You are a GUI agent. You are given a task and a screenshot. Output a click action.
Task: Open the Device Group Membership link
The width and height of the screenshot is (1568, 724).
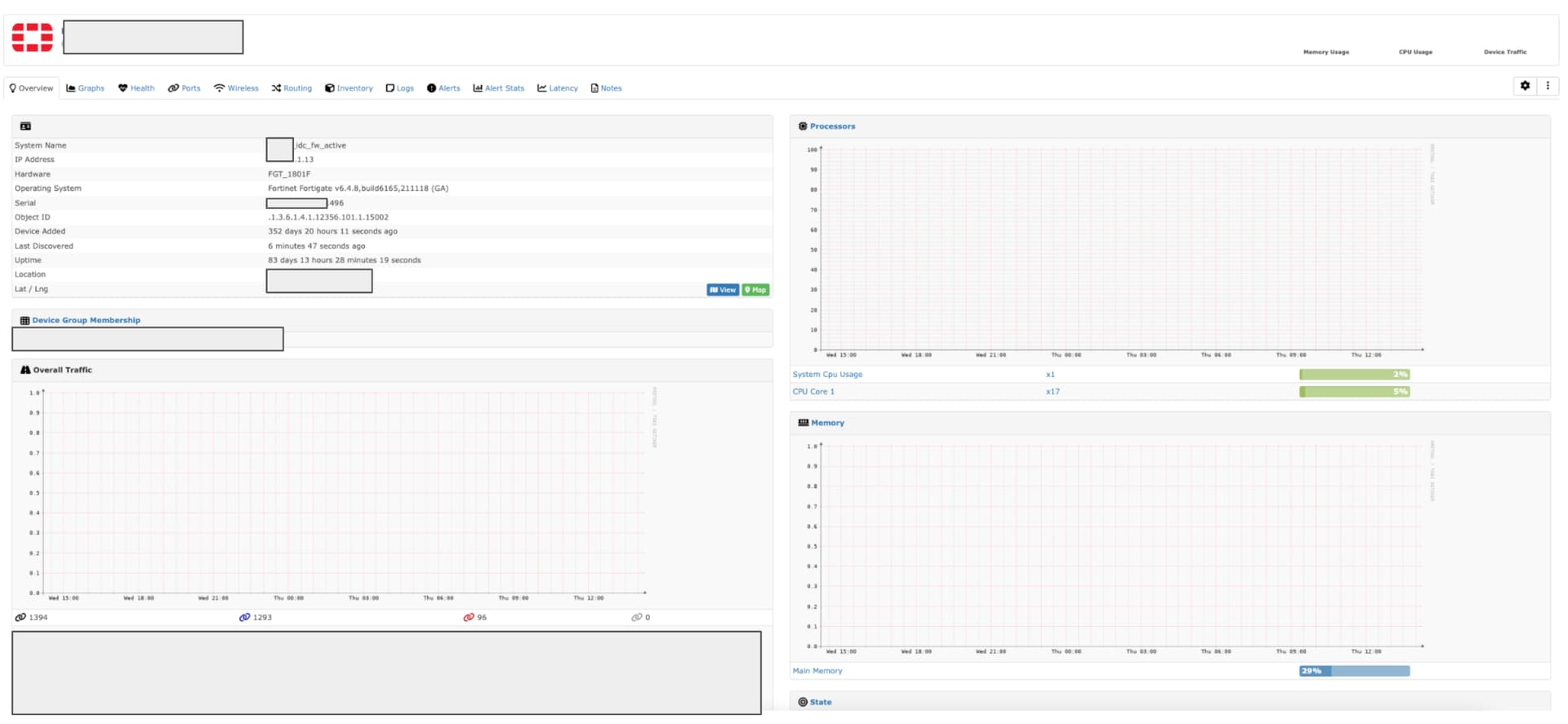86,320
